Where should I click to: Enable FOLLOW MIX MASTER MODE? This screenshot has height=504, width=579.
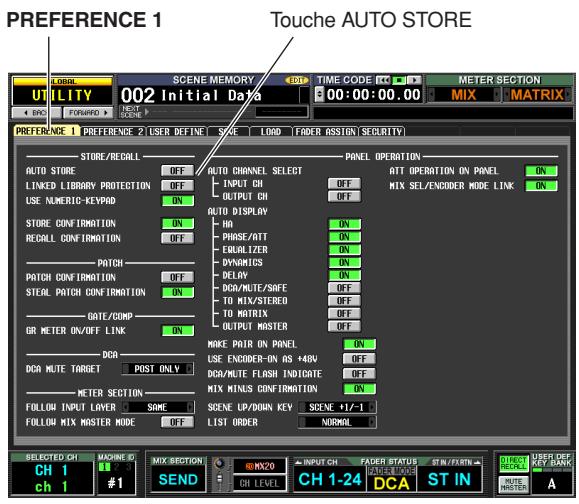pyautogui.click(x=177, y=422)
